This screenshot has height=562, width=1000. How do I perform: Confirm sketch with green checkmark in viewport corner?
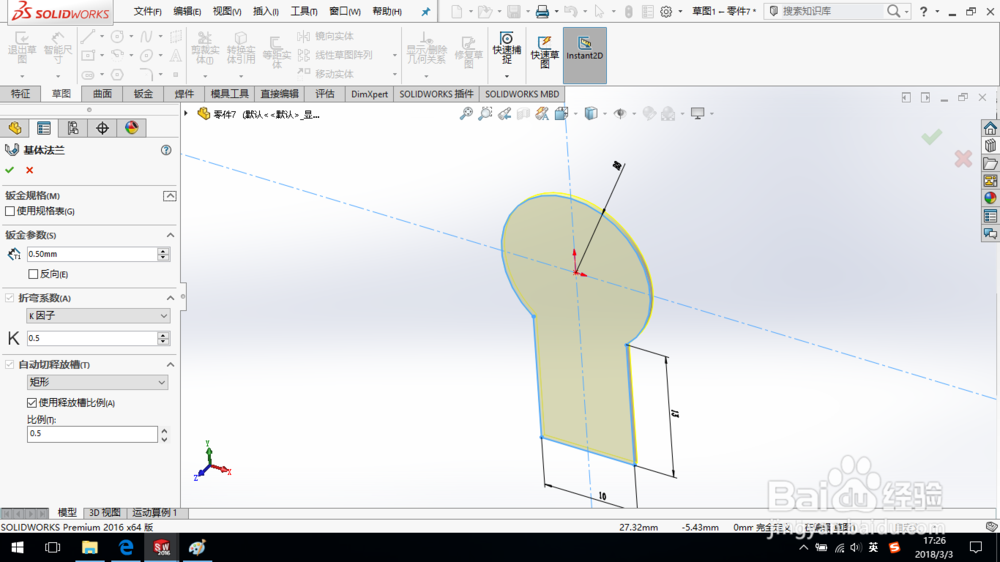tap(932, 136)
